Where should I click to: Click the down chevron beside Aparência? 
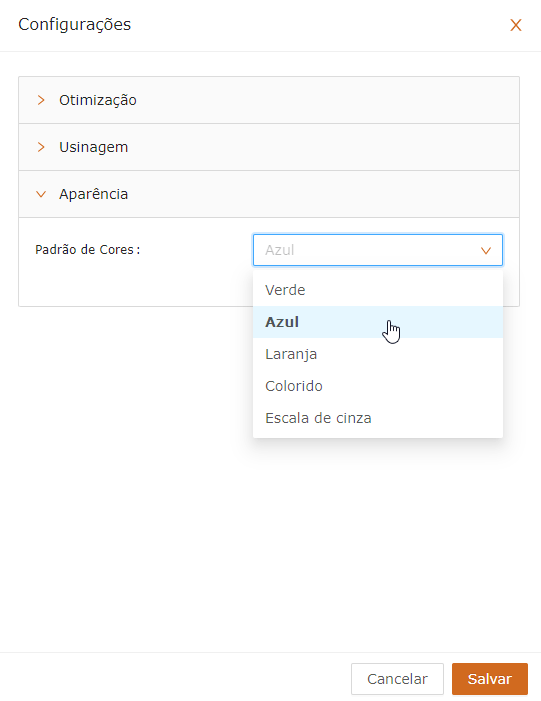41,194
